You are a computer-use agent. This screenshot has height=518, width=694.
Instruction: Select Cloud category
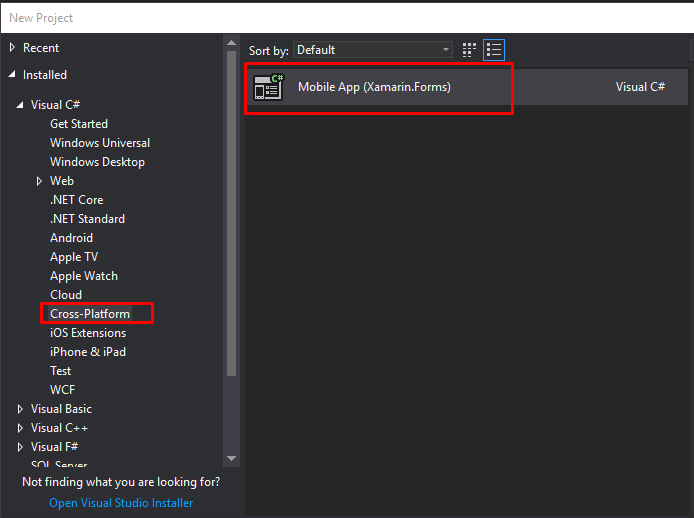point(66,295)
